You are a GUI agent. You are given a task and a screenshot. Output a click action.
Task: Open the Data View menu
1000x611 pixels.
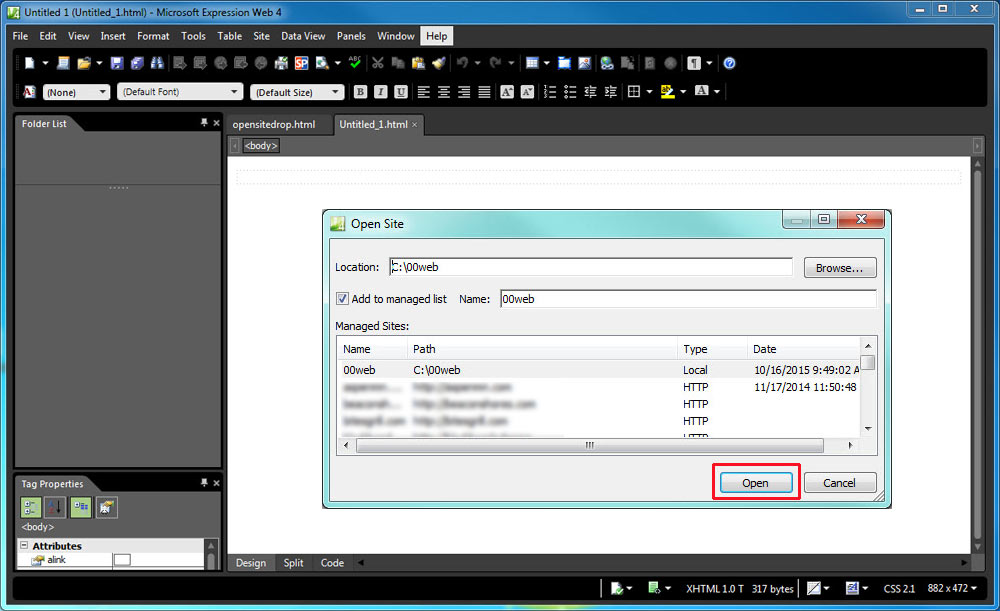coord(303,36)
